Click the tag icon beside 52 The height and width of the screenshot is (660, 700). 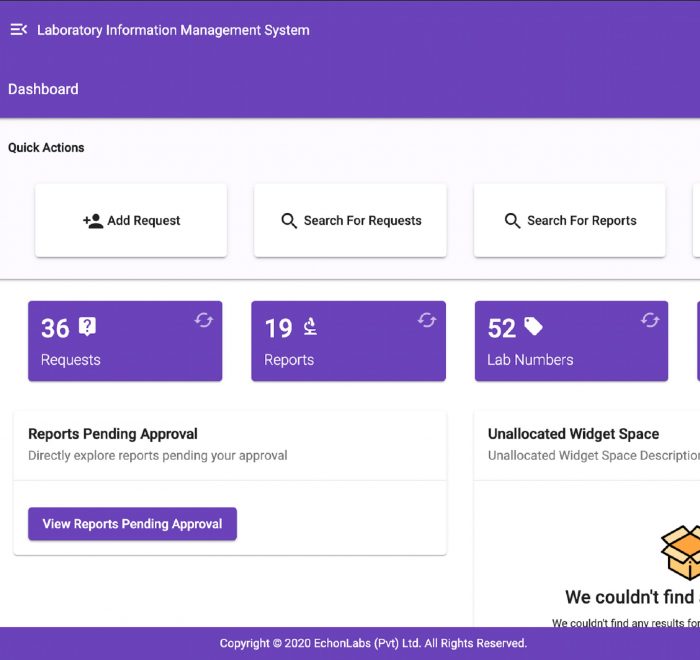[x=533, y=326]
